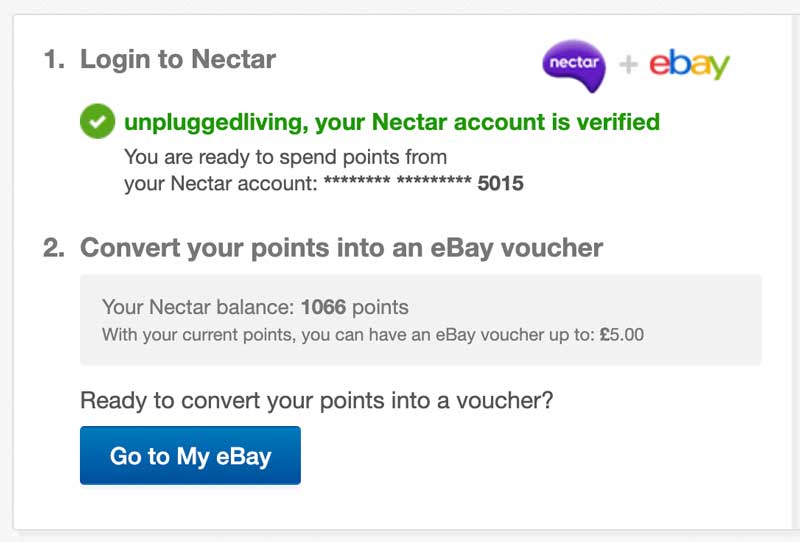Click the "Your Nectar balance" label
Image resolution: width=800 pixels, height=542 pixels.
pyautogui.click(x=198, y=307)
